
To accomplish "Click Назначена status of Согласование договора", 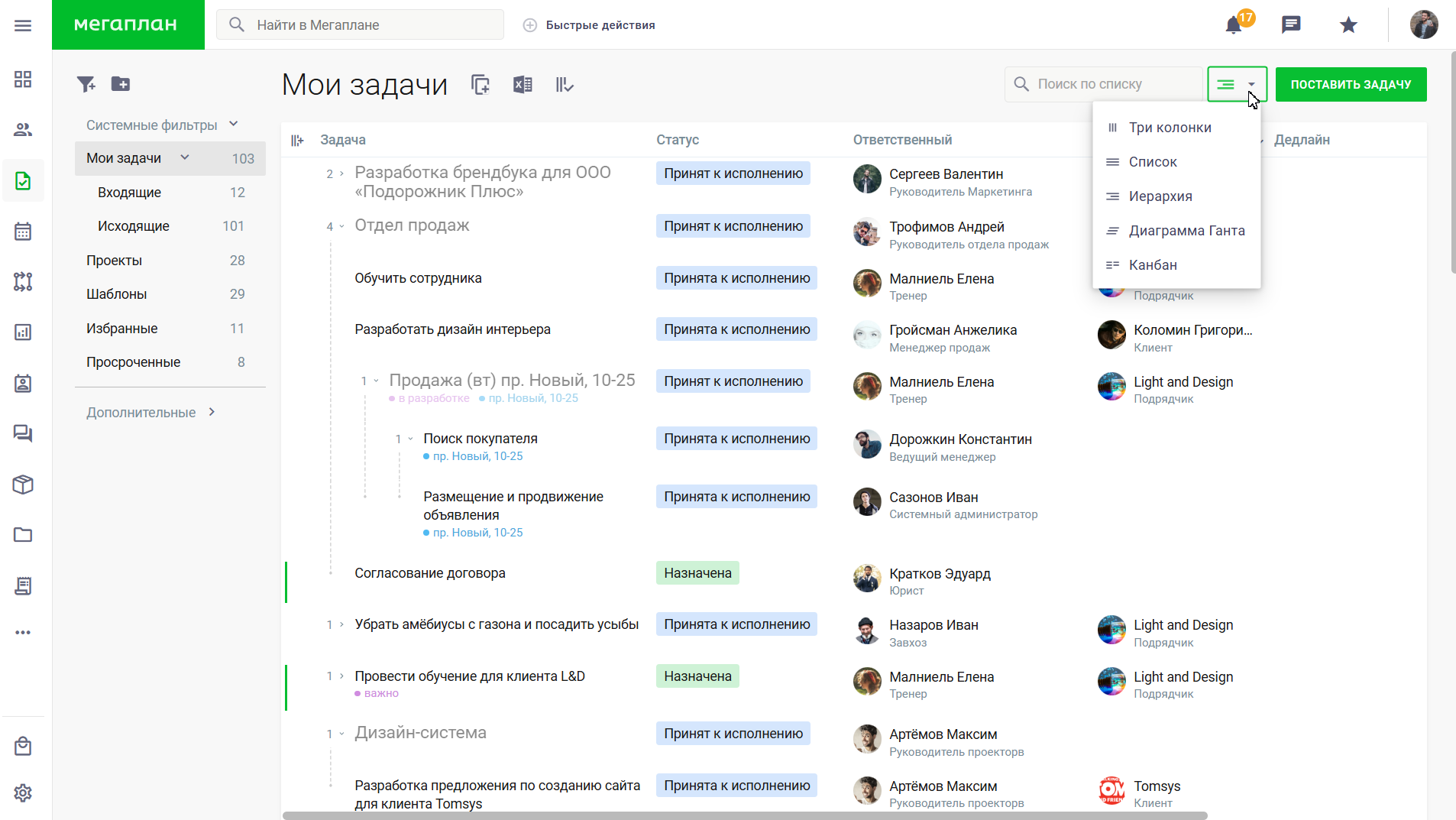I will coord(697,573).
